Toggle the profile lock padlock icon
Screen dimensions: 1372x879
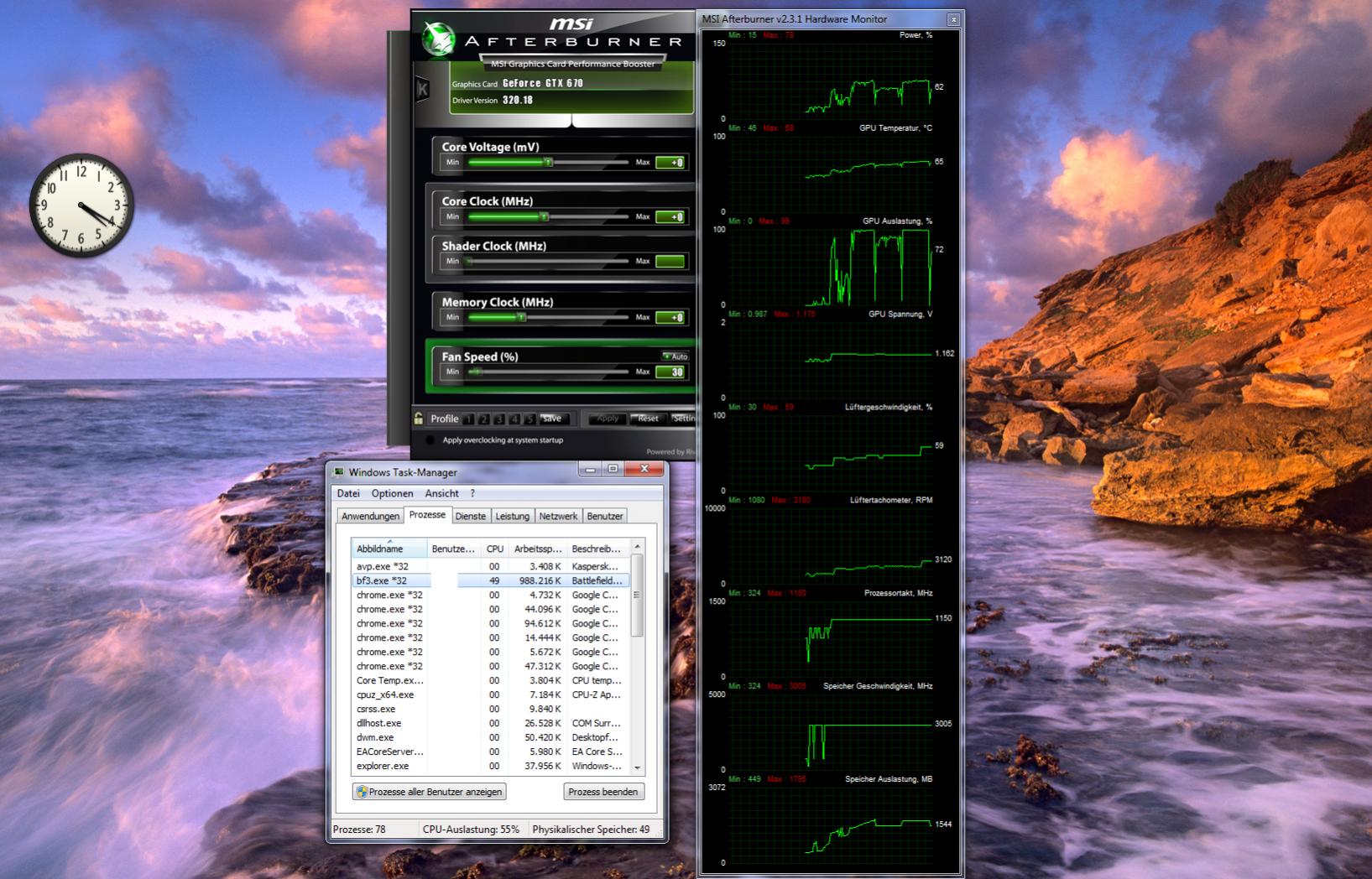point(419,418)
